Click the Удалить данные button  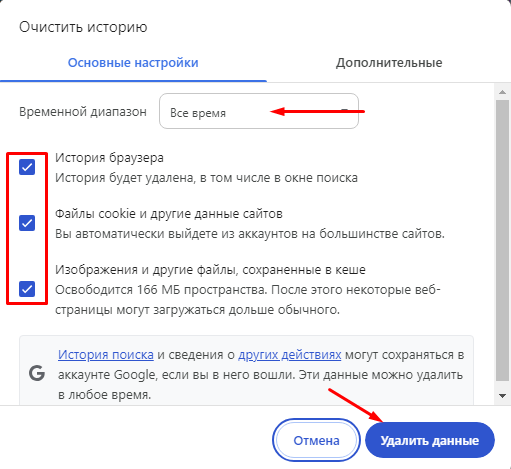[430, 440]
